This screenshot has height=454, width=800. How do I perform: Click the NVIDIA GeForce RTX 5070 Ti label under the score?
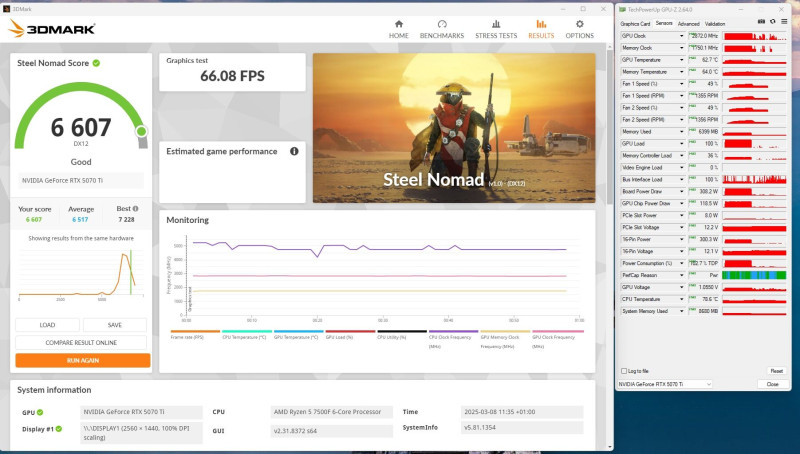point(81,180)
